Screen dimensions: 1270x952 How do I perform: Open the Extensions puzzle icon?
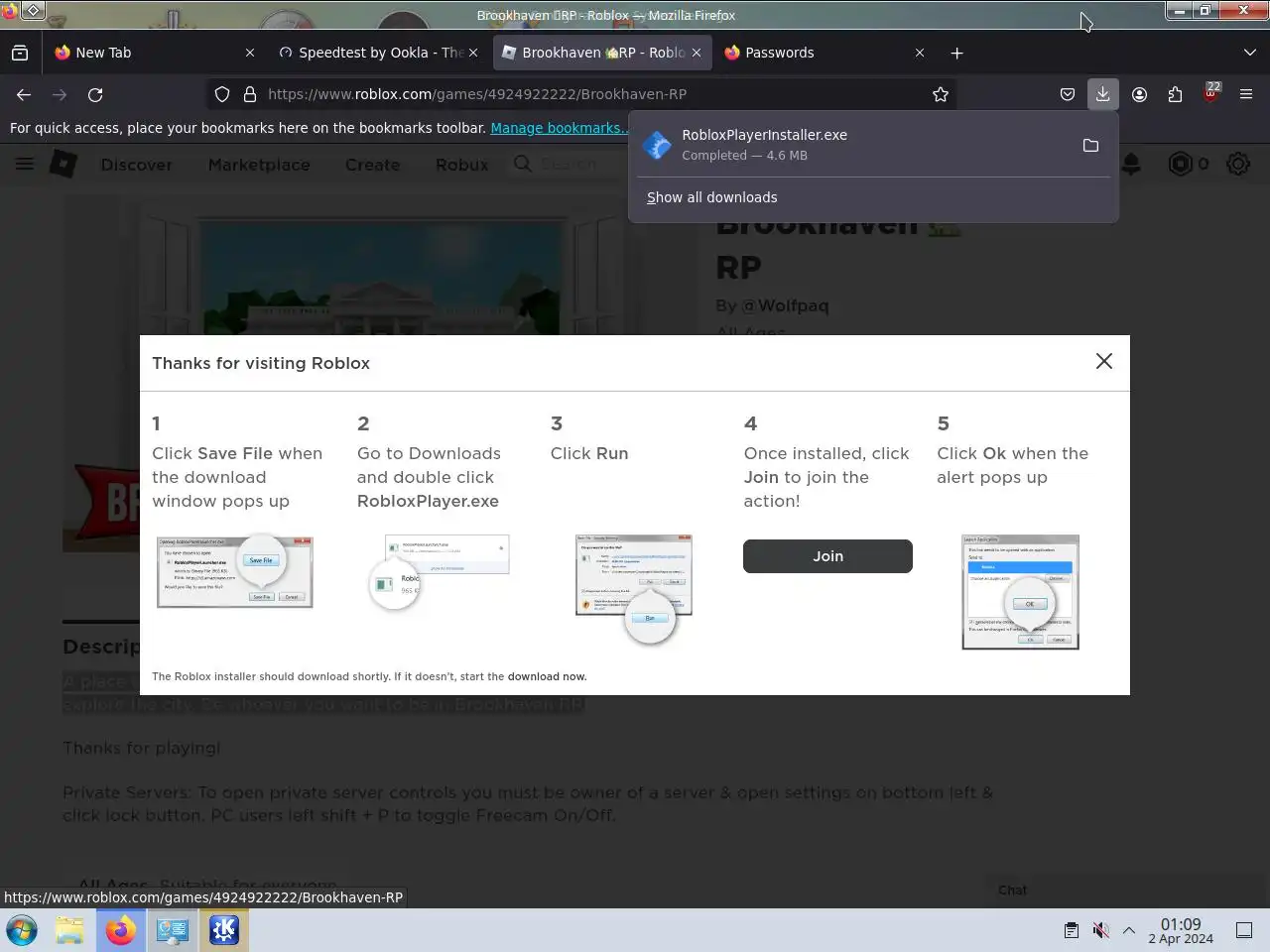click(1175, 94)
